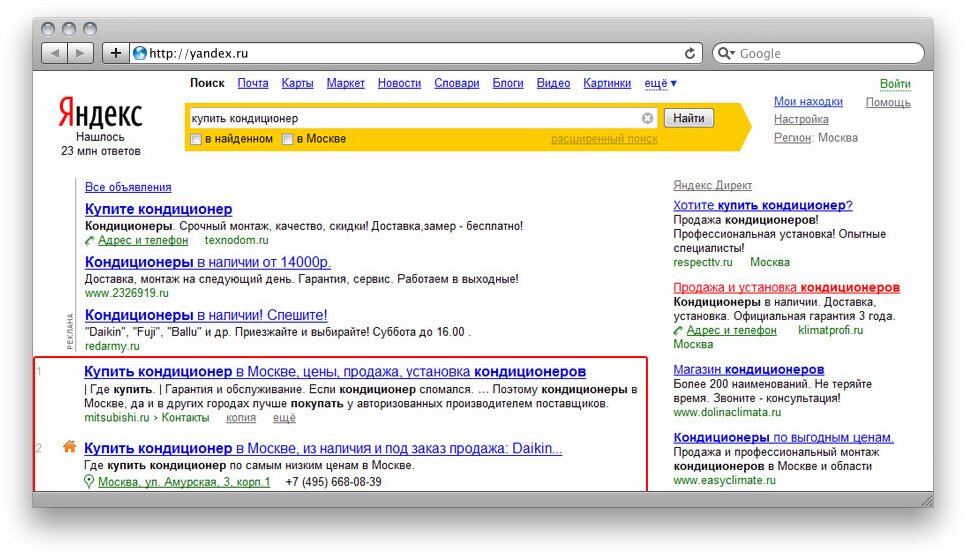This screenshot has height=555, width=966.
Task: Open ad 'Купите кондиционер'
Action: coord(158,209)
